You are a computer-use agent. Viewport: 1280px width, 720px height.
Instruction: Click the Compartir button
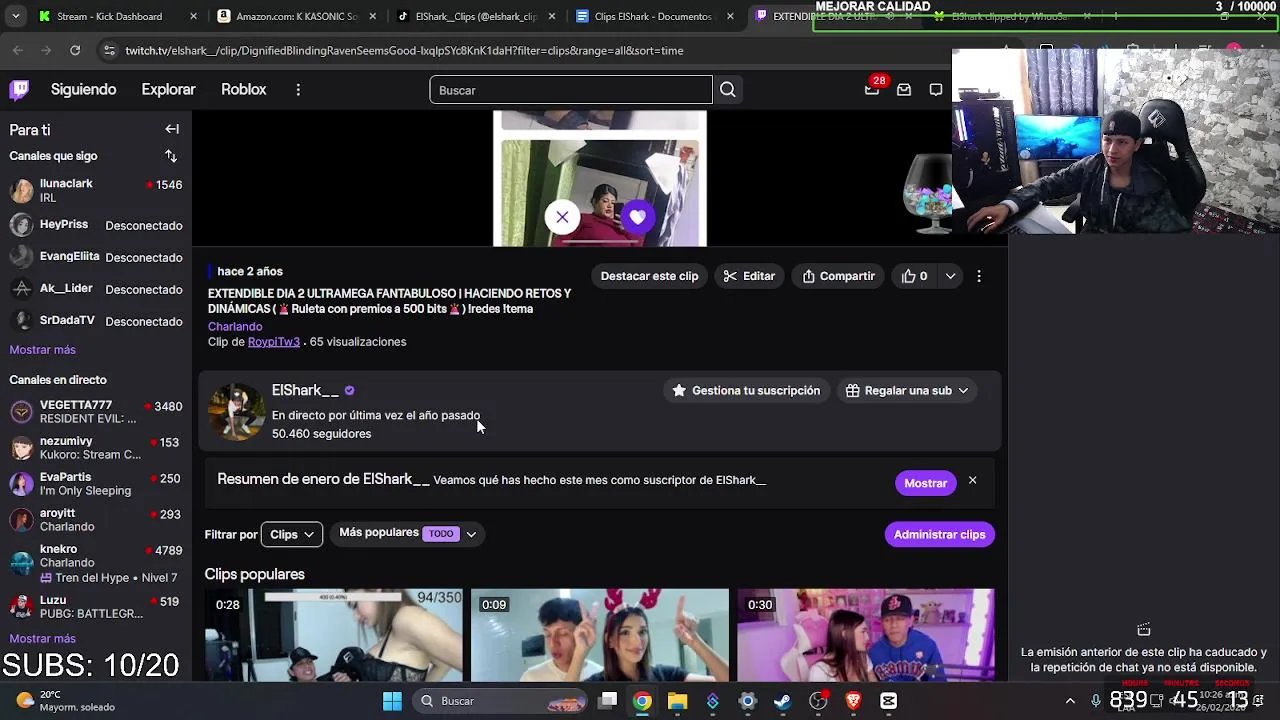(x=838, y=276)
